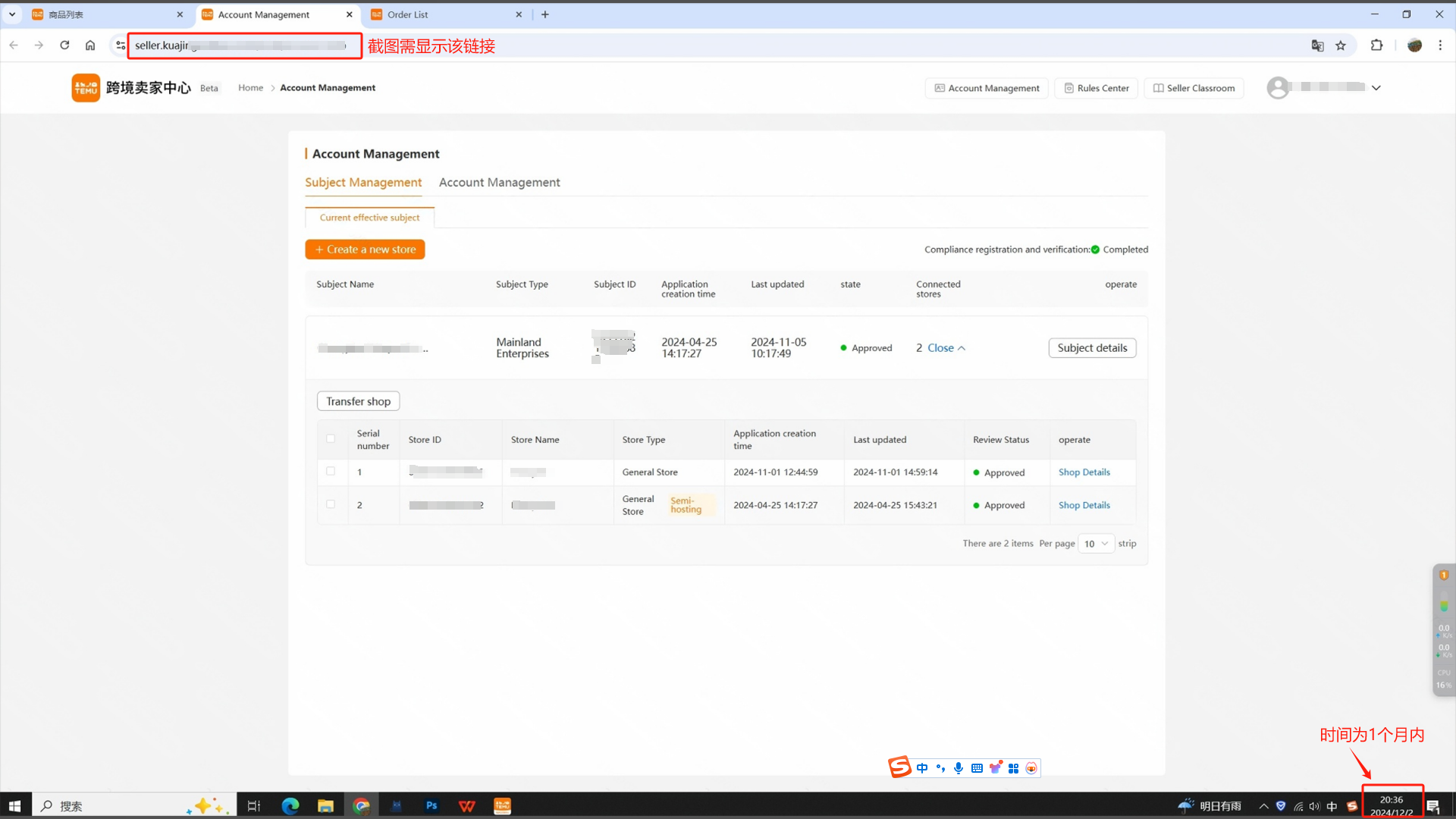The height and width of the screenshot is (819, 1456).
Task: Bookmark this page with star icon
Action: 1341,45
